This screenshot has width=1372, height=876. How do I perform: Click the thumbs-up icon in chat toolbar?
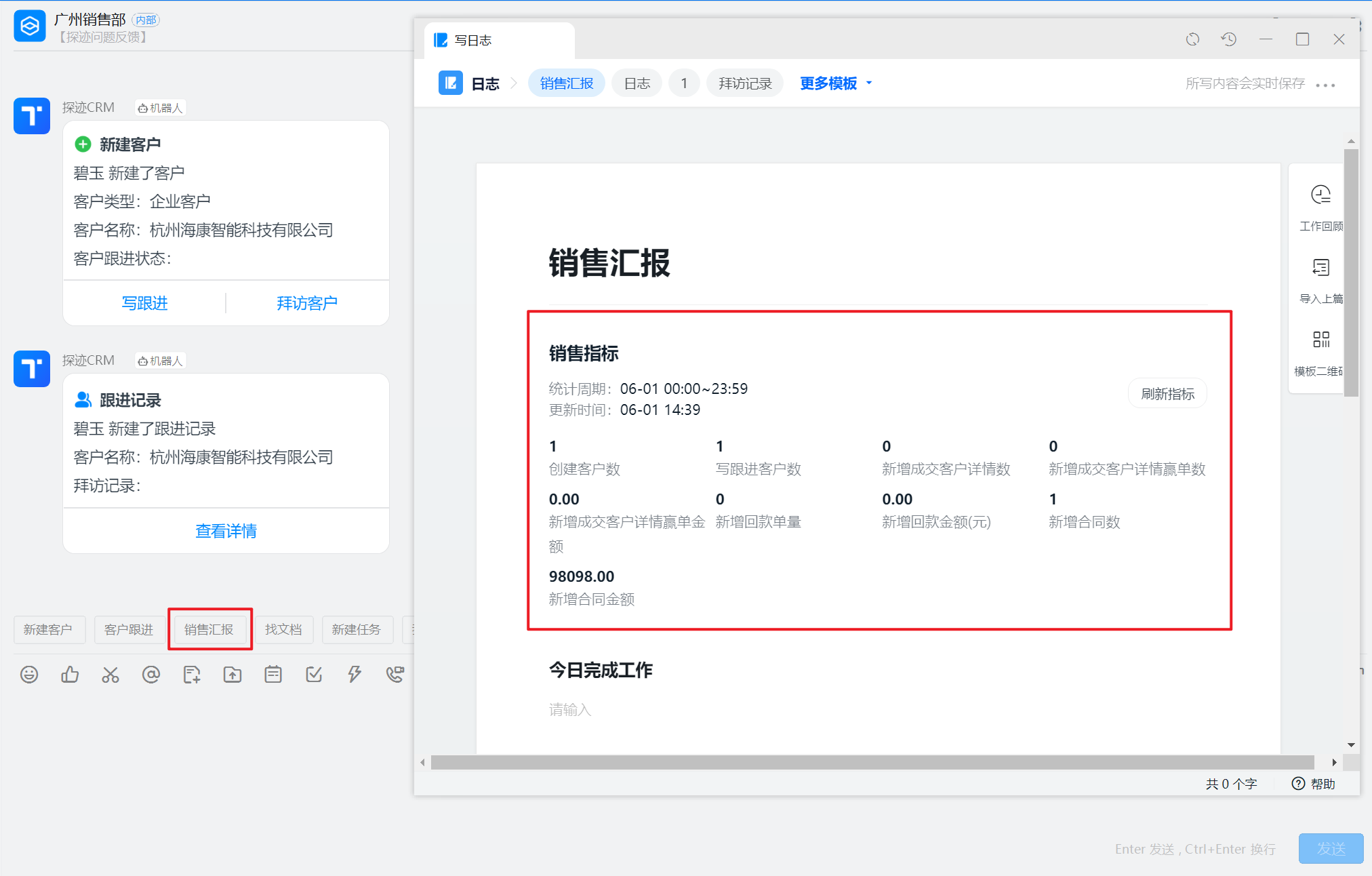70,674
